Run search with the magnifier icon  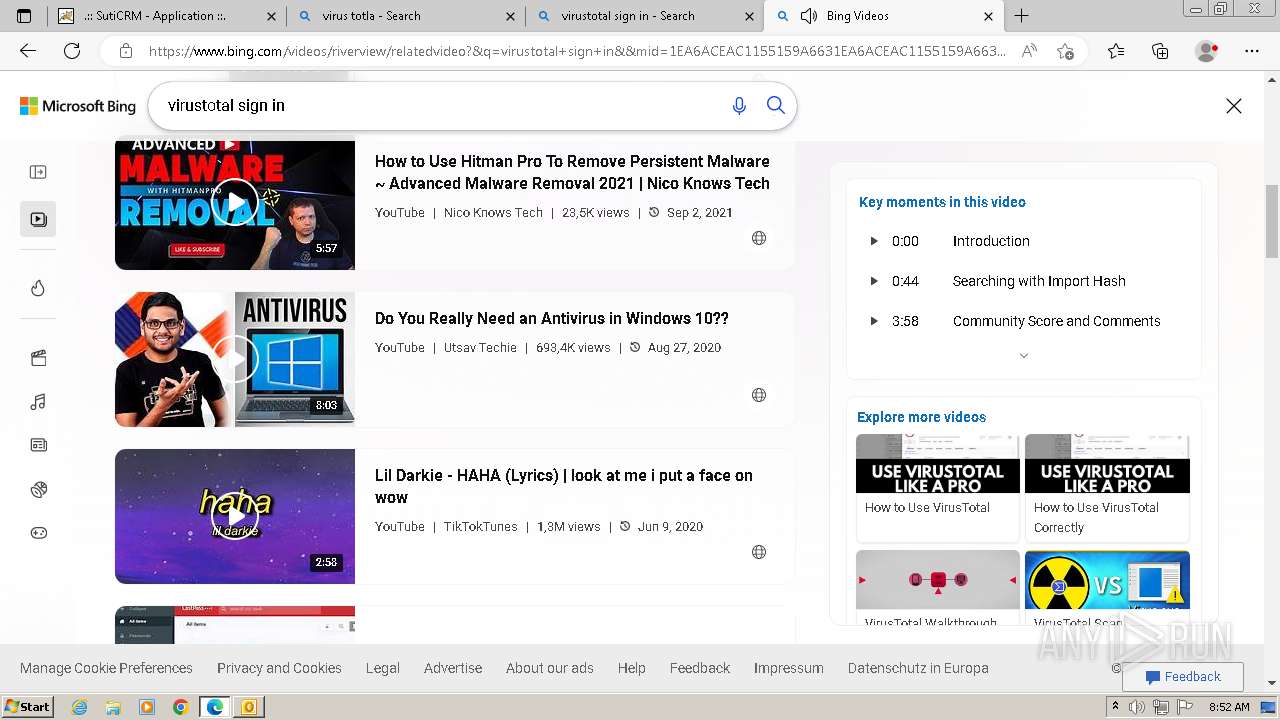776,105
